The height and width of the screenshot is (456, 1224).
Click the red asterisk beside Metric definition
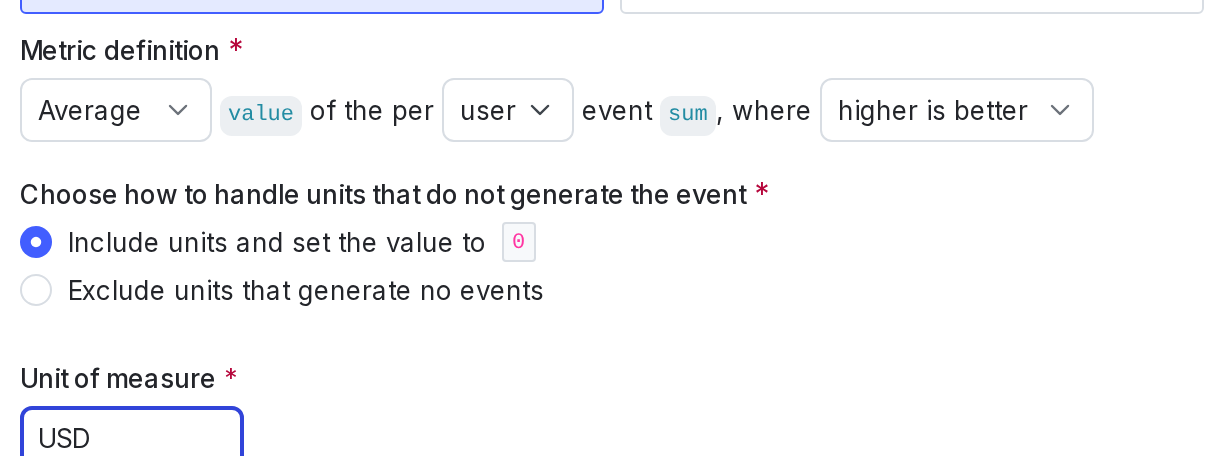click(x=235, y=48)
